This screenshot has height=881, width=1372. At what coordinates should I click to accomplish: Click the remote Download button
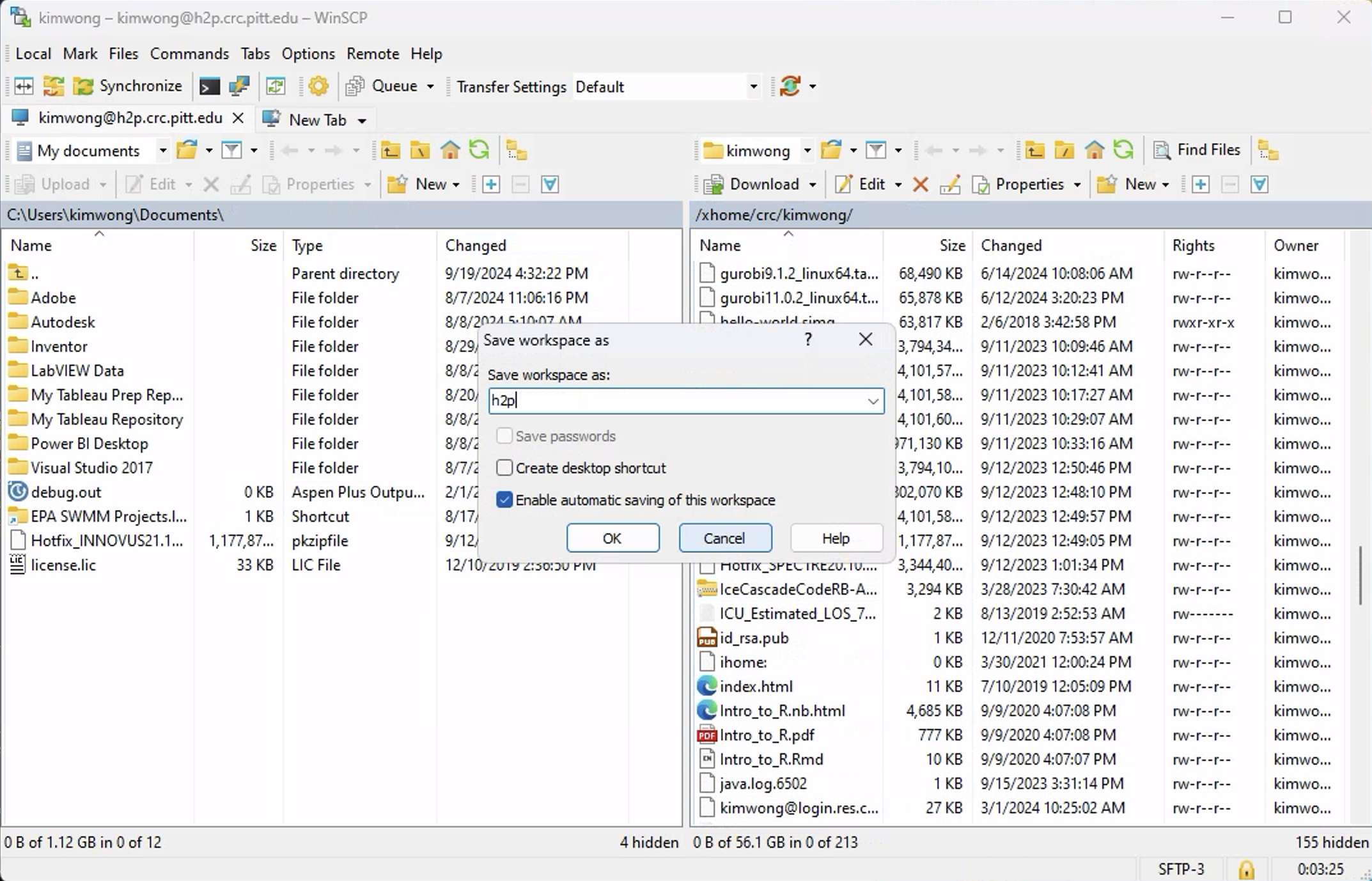click(x=752, y=185)
